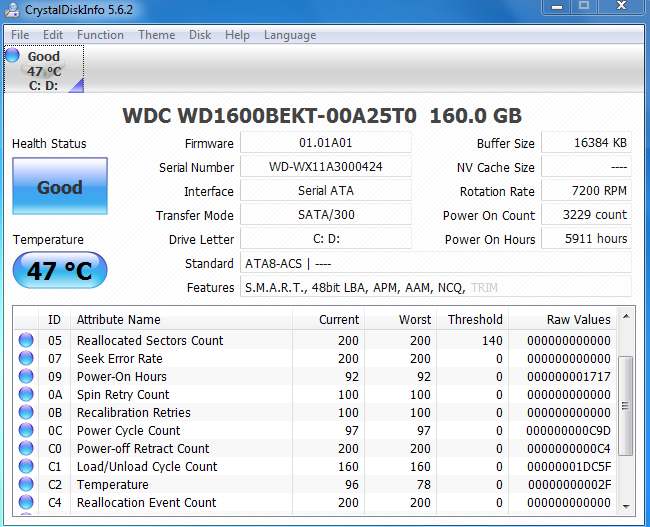
Task: Select the Power-On Hours attribute name
Action: [x=122, y=376]
